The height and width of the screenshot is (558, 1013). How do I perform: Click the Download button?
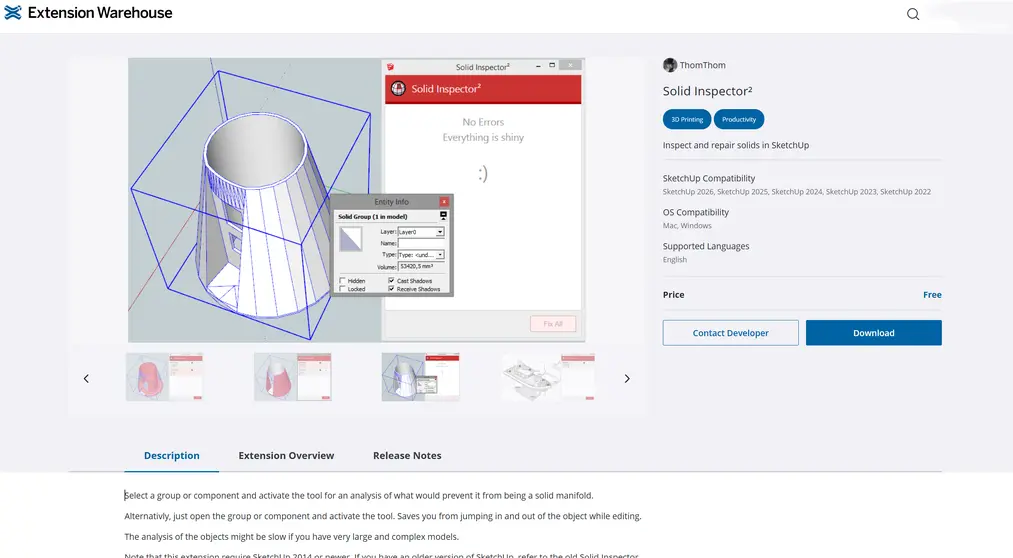873,333
